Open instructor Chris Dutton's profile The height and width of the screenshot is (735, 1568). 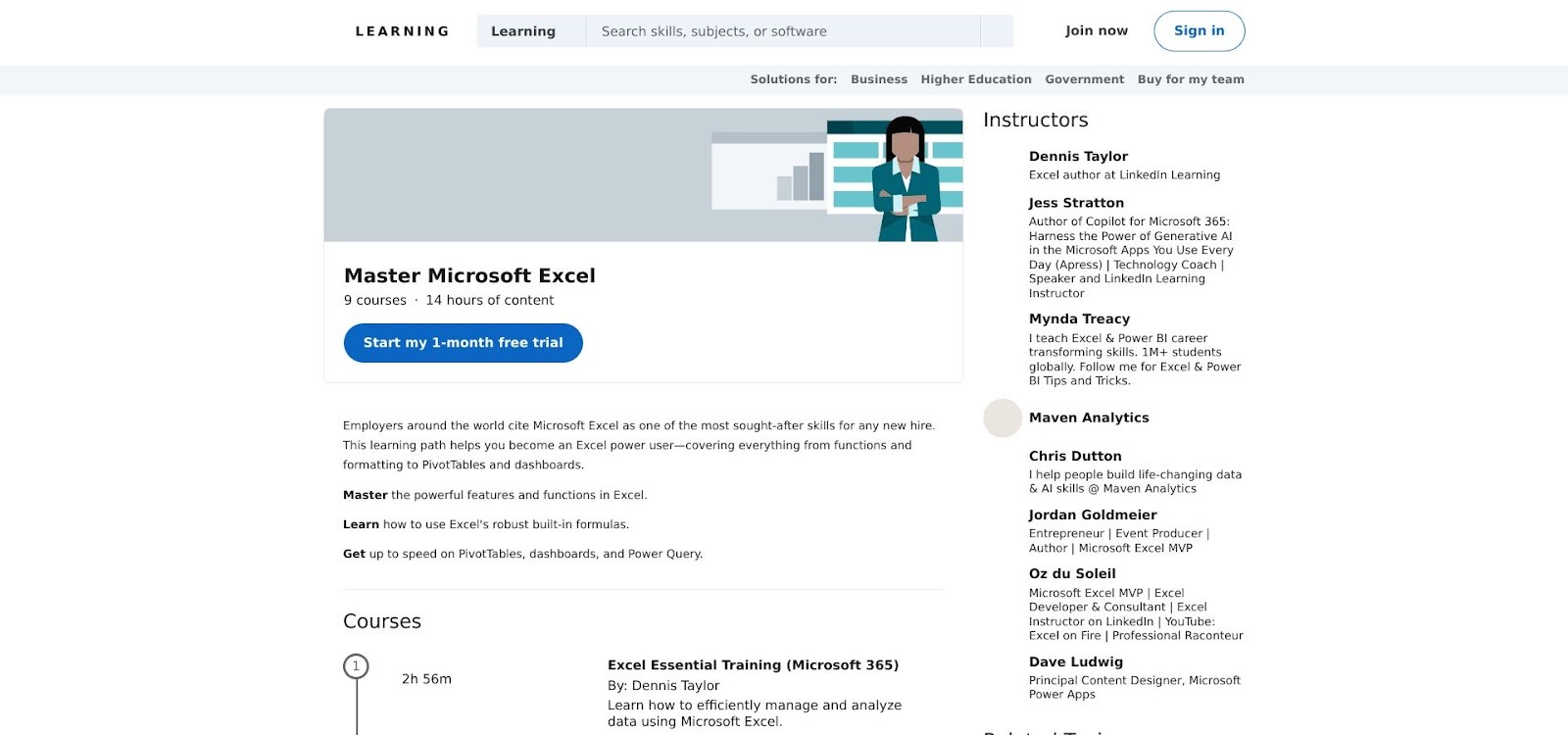tap(1075, 457)
